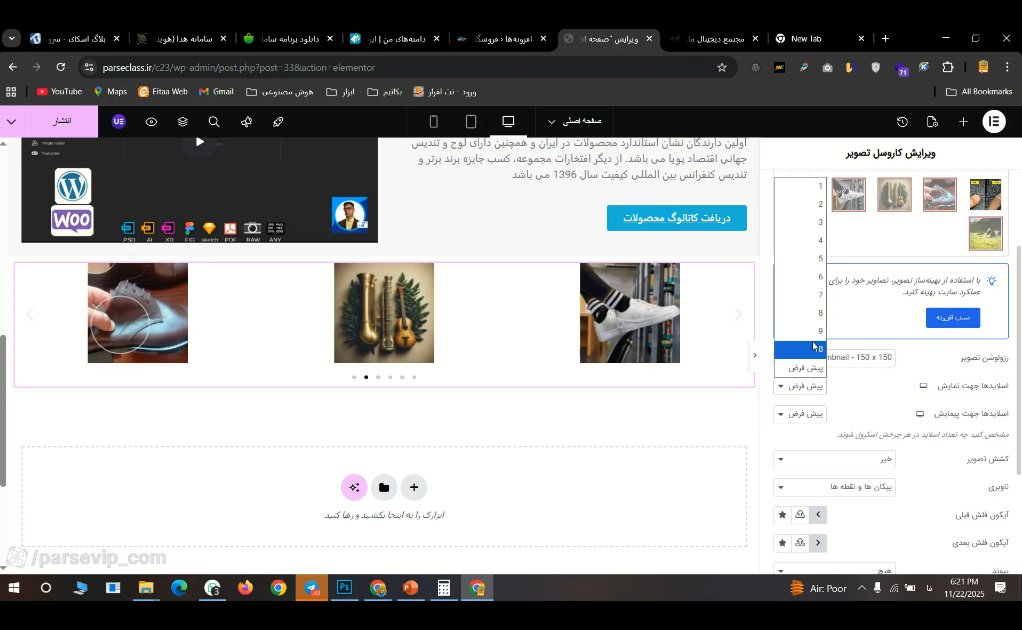Image resolution: width=1022 pixels, height=630 pixels.
Task: Select the first carousel pagination dot
Action: tap(354, 377)
